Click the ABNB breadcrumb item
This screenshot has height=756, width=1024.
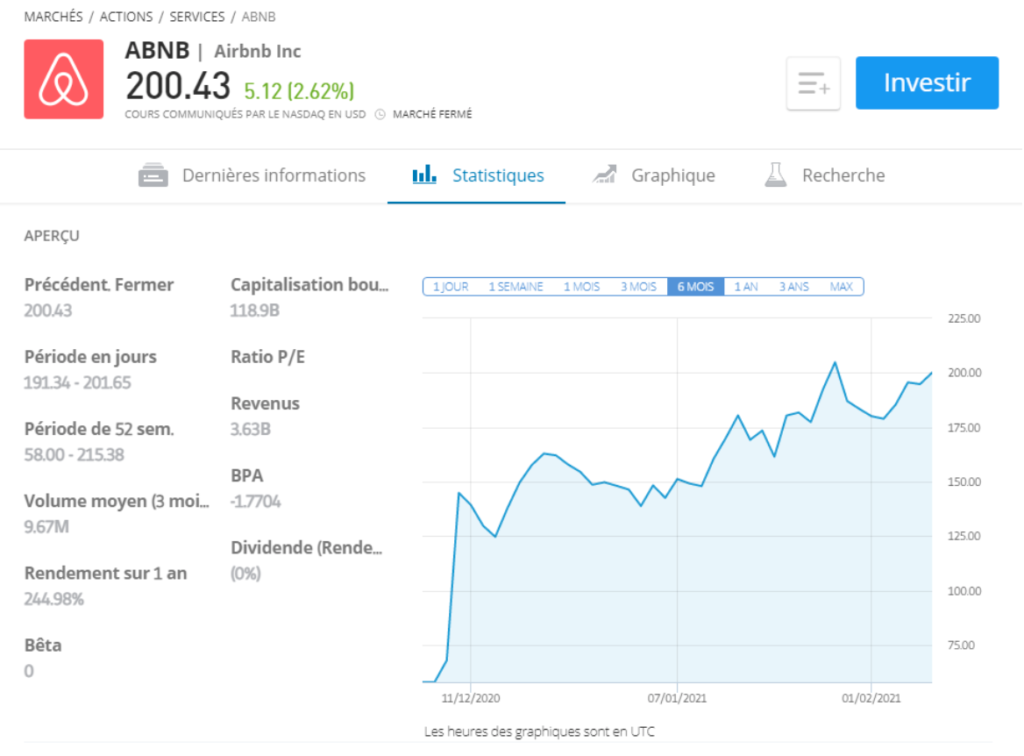(x=259, y=16)
